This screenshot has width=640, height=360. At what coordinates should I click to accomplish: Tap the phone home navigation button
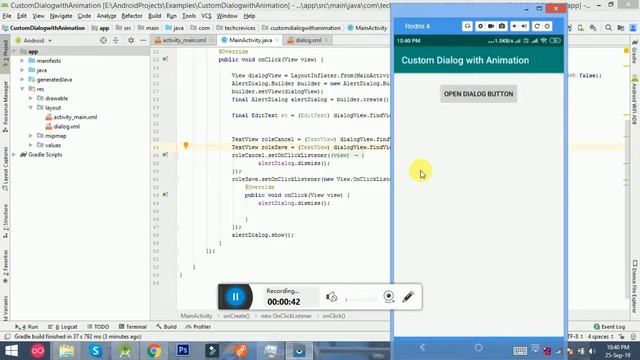coord(478,347)
